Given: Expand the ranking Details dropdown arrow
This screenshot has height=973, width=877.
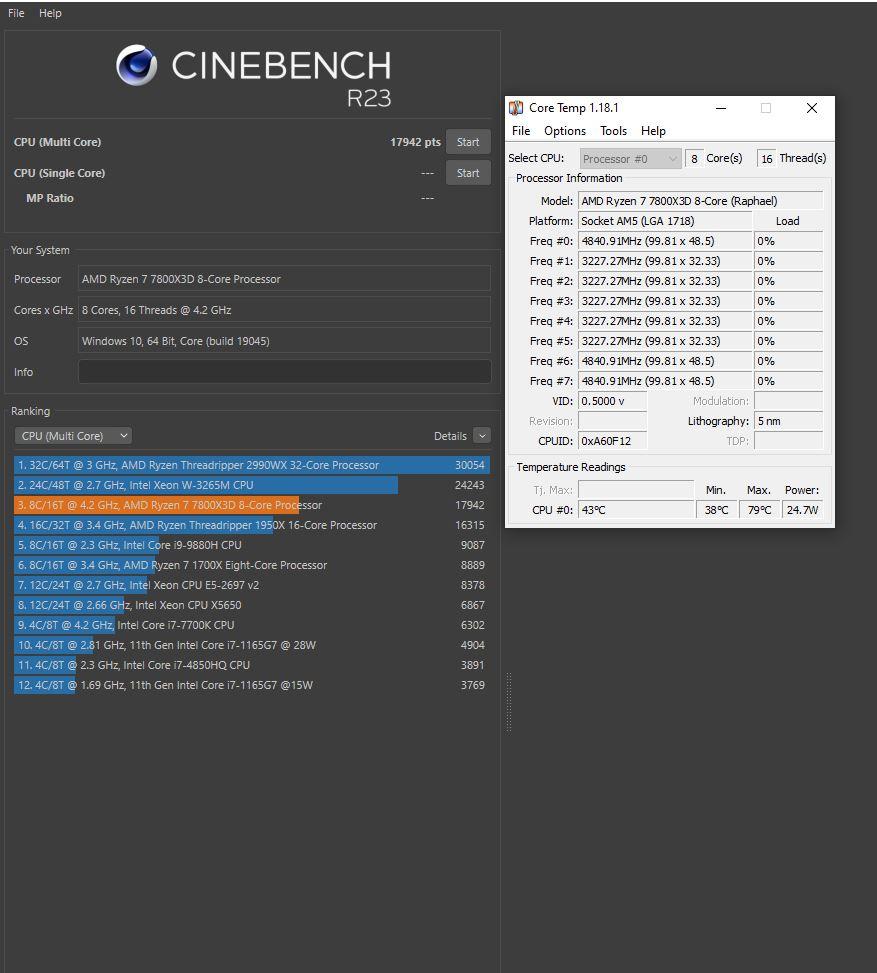Looking at the screenshot, I should pos(482,436).
